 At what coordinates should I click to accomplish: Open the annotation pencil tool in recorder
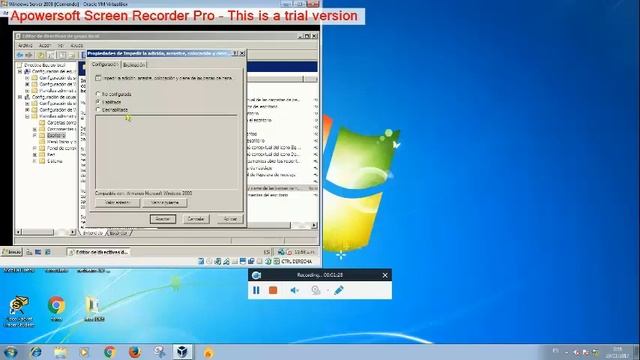tap(339, 290)
